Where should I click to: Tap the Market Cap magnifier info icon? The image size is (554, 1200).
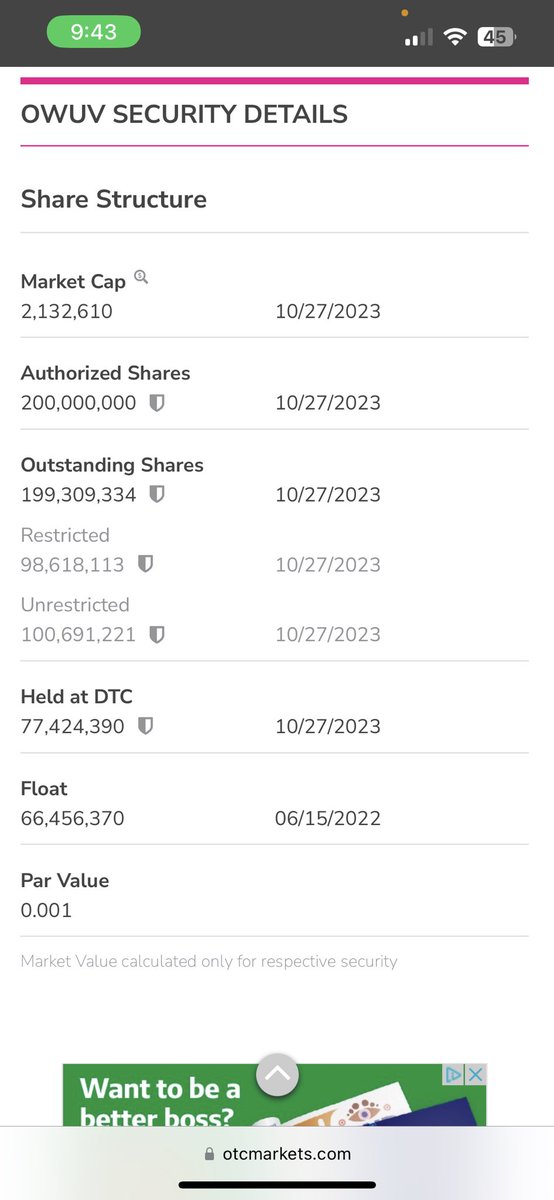(141, 278)
